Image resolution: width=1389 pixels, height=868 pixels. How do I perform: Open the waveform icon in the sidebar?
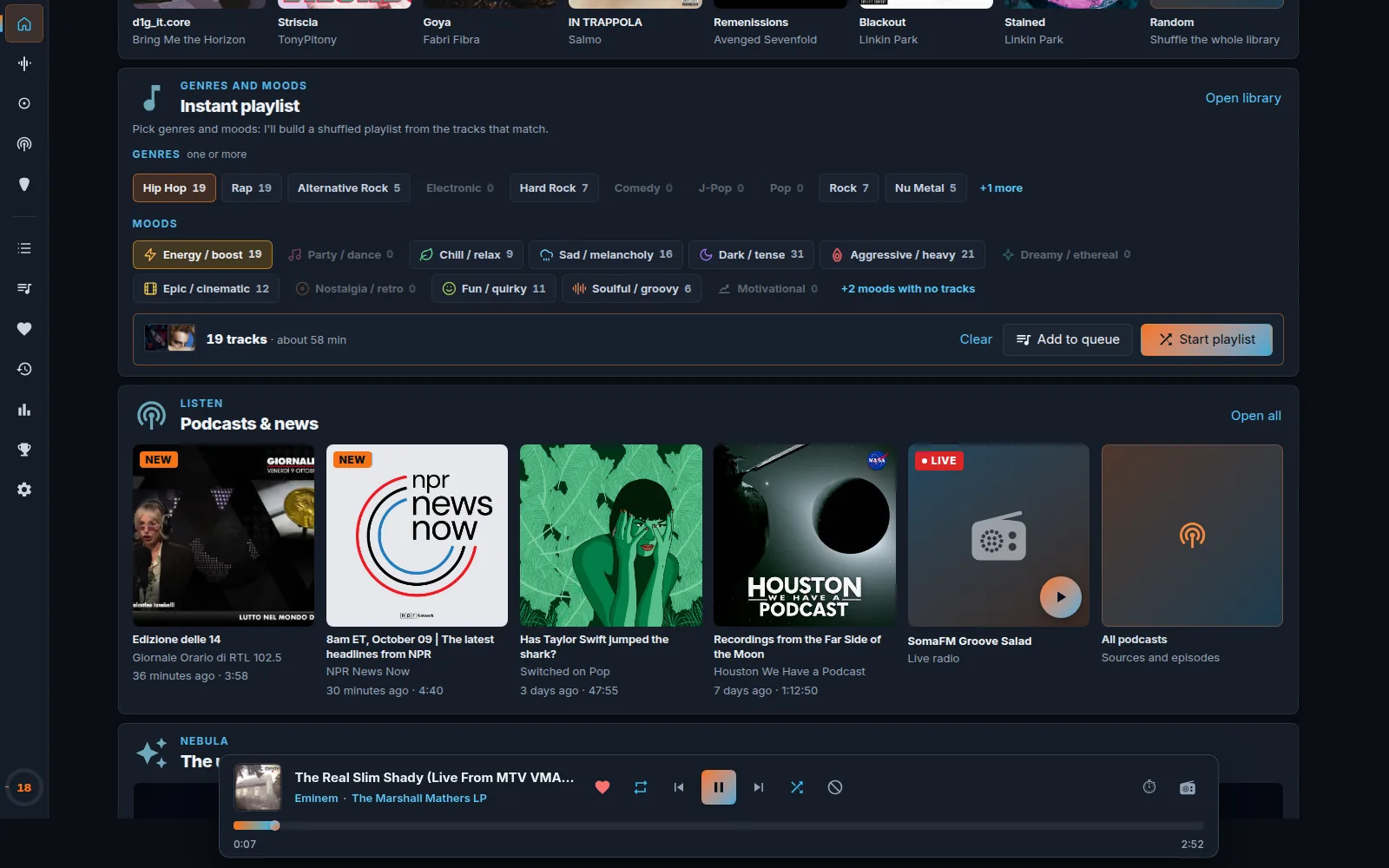point(24,63)
